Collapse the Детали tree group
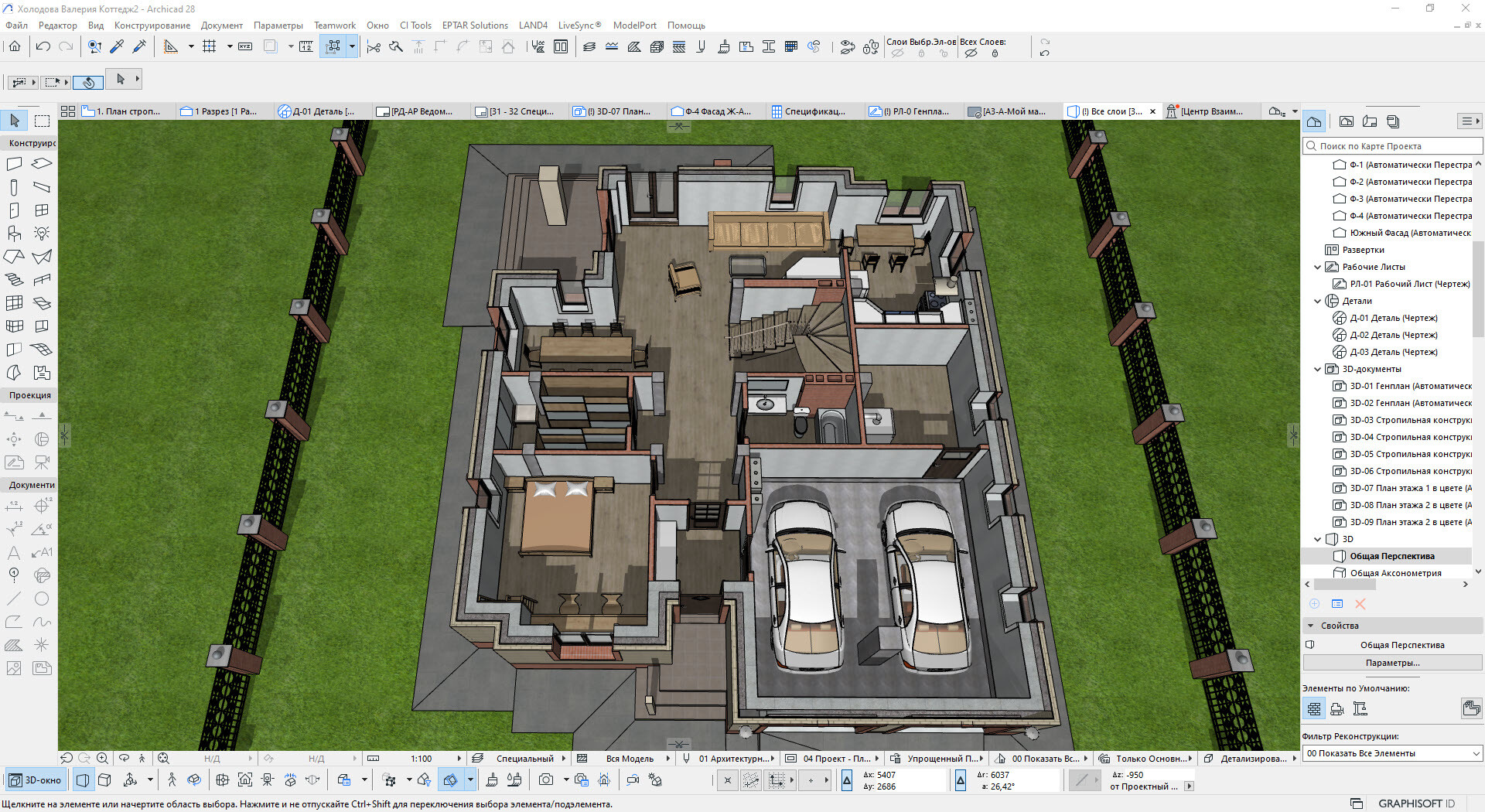Image resolution: width=1485 pixels, height=812 pixels. coord(1318,301)
